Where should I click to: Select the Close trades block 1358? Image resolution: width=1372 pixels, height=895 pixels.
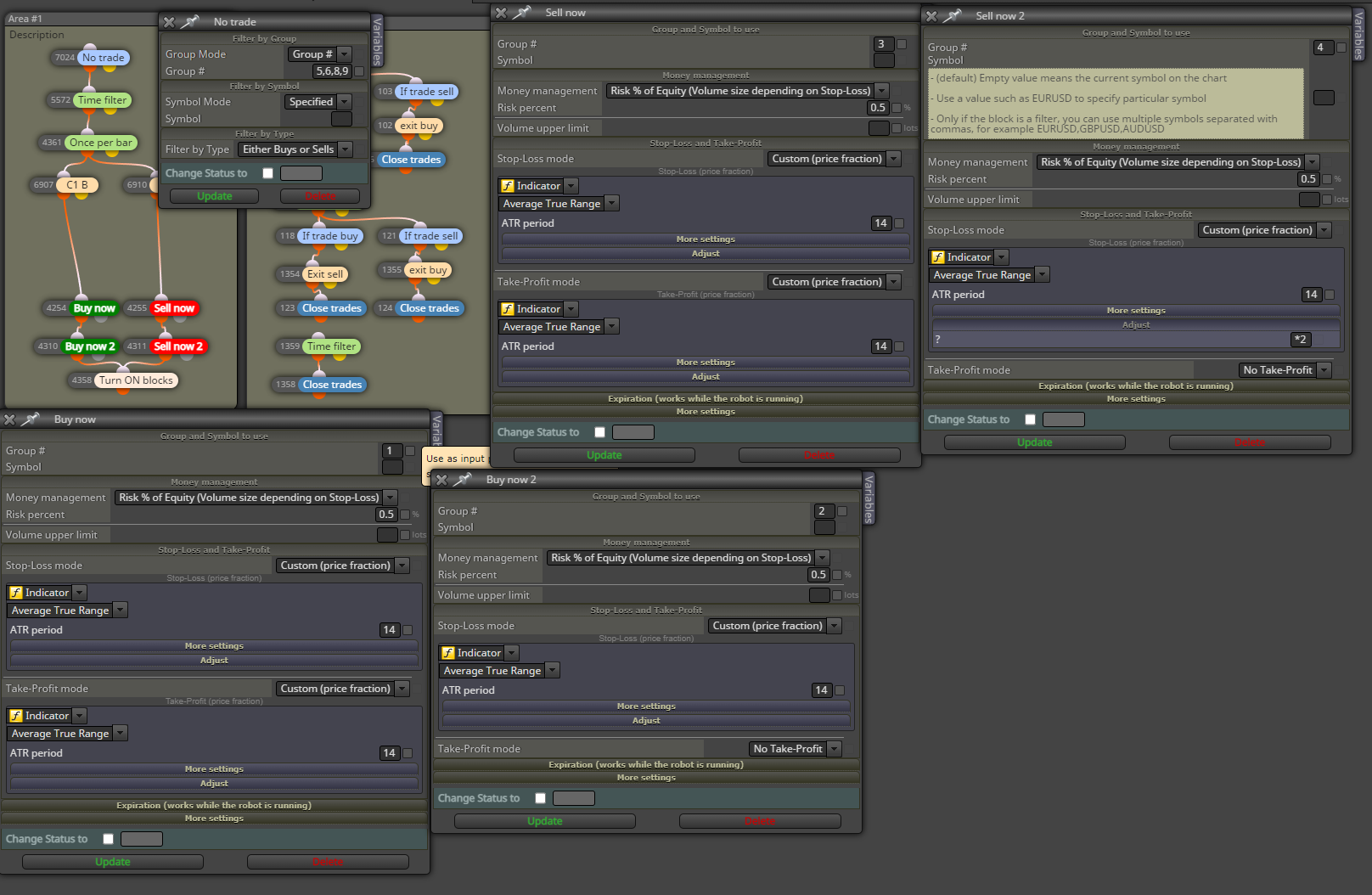point(332,385)
